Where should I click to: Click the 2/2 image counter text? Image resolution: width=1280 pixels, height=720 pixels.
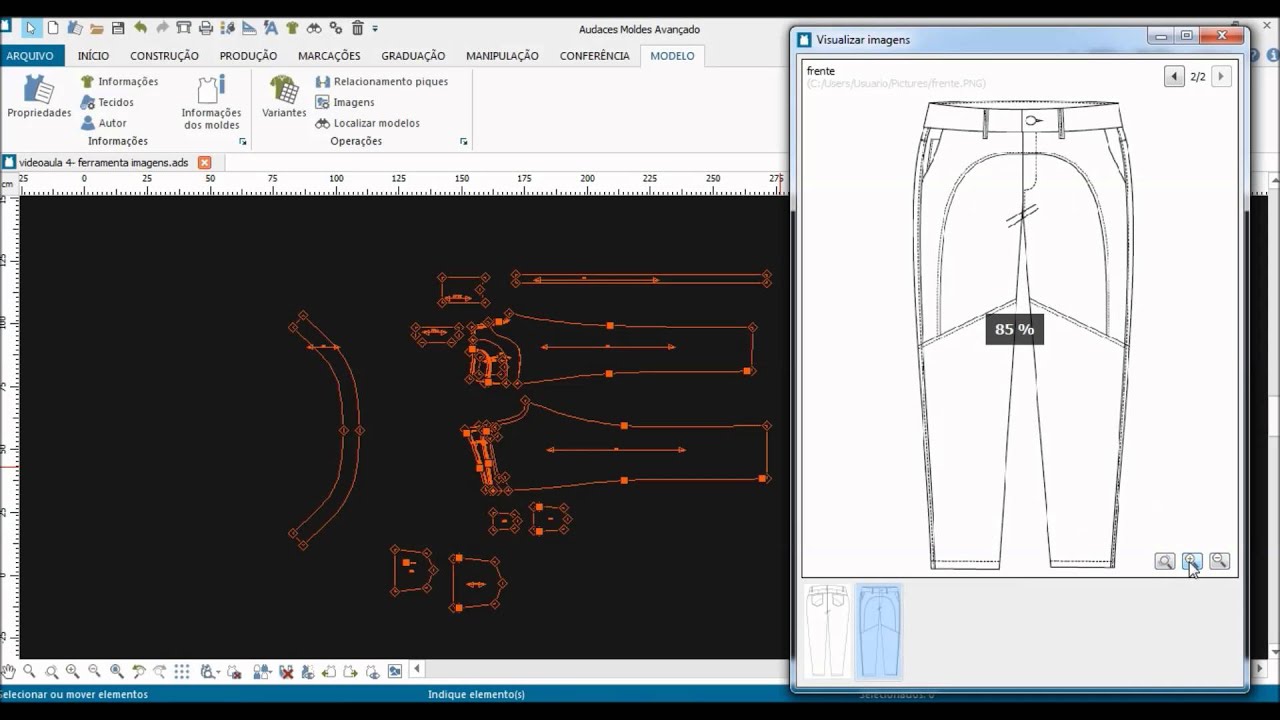(1198, 76)
